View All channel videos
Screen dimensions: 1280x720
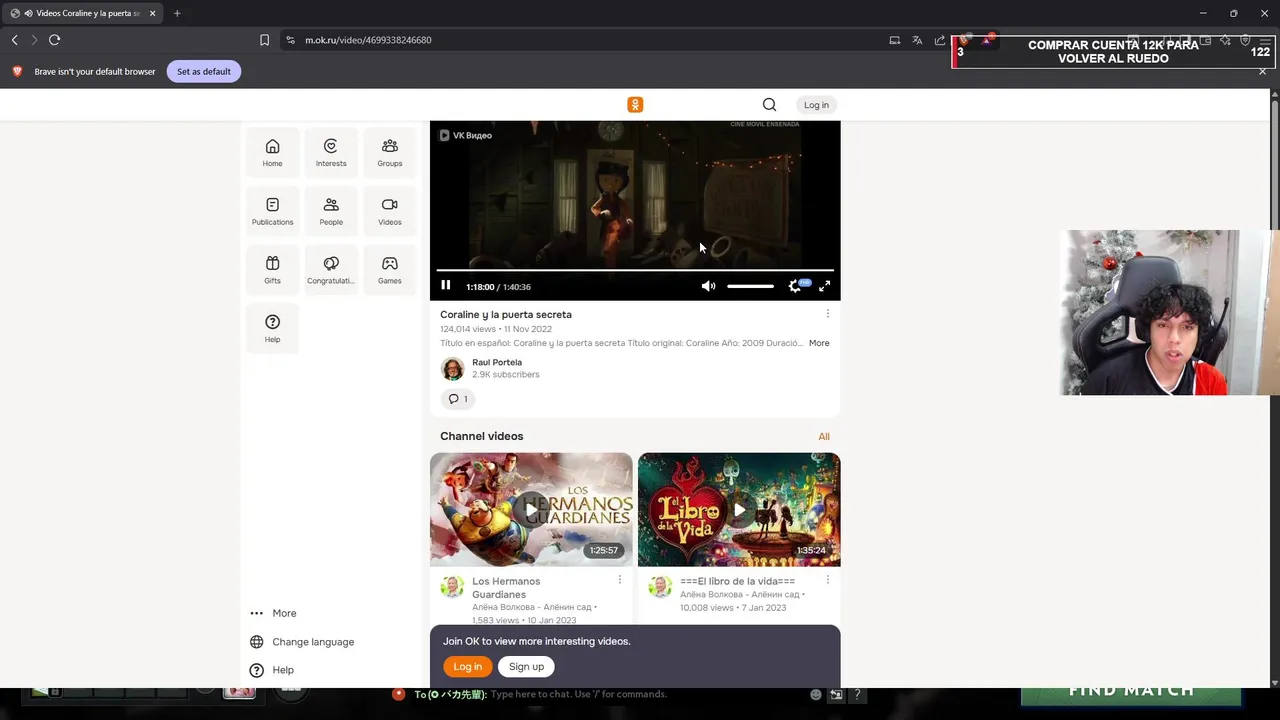coord(824,436)
